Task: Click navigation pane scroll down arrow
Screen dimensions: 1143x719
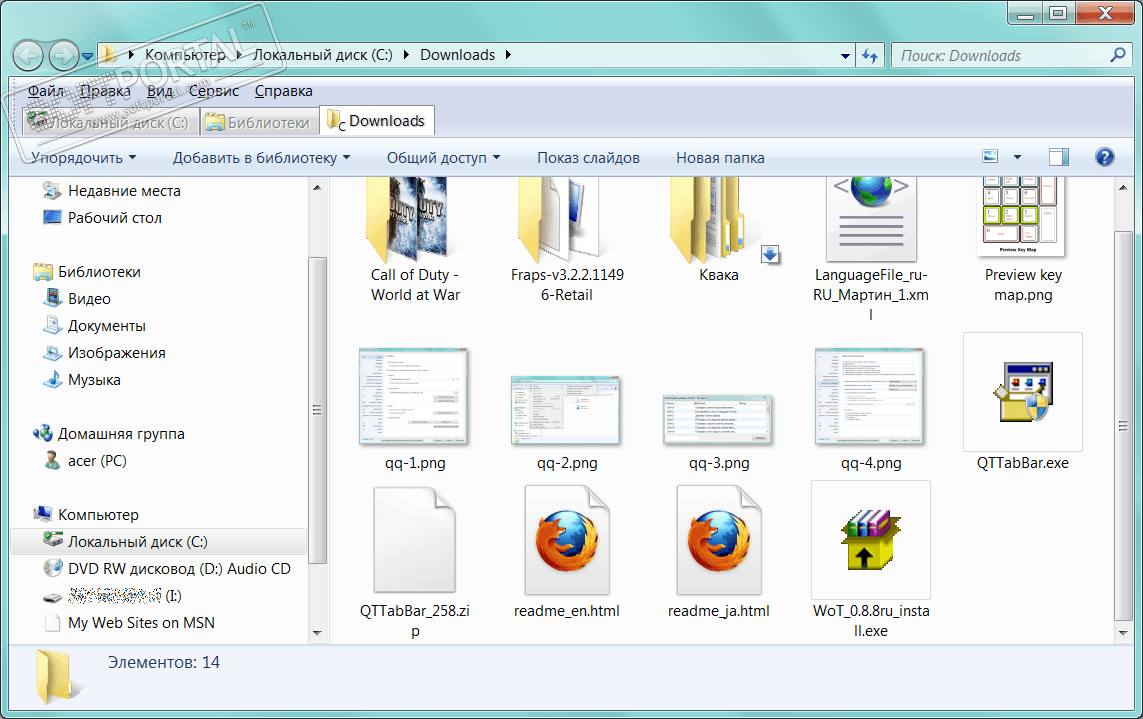Action: [317, 633]
